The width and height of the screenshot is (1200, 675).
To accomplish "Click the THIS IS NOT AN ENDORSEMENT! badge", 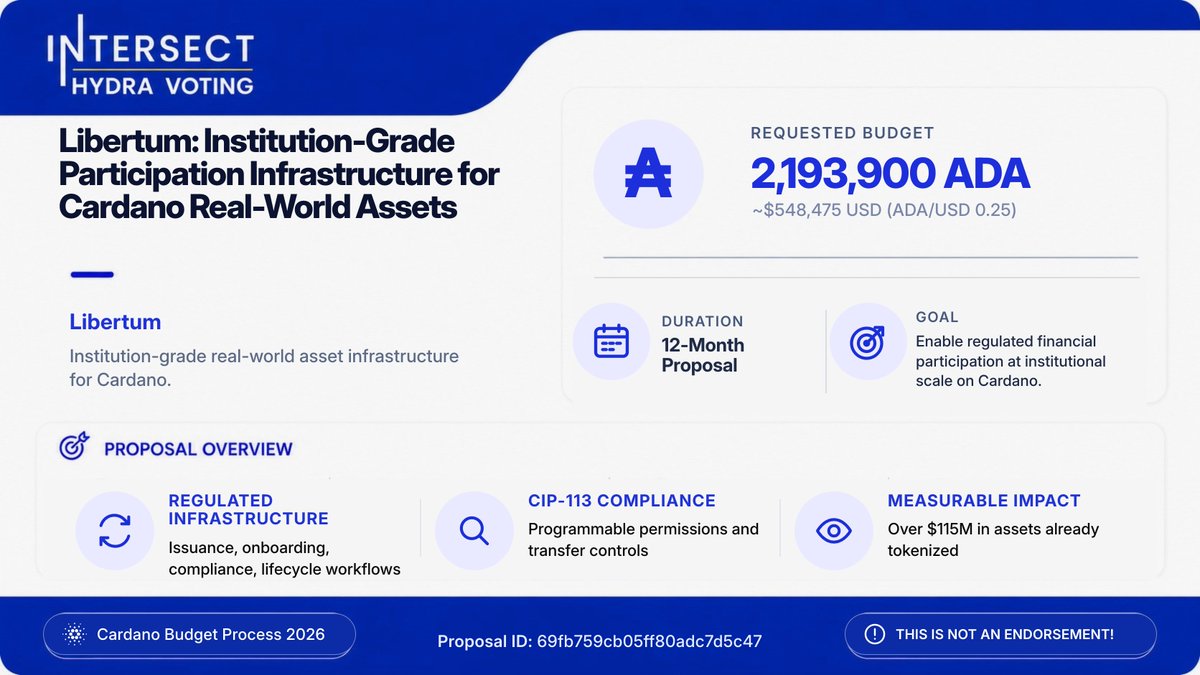I will [x=1000, y=635].
